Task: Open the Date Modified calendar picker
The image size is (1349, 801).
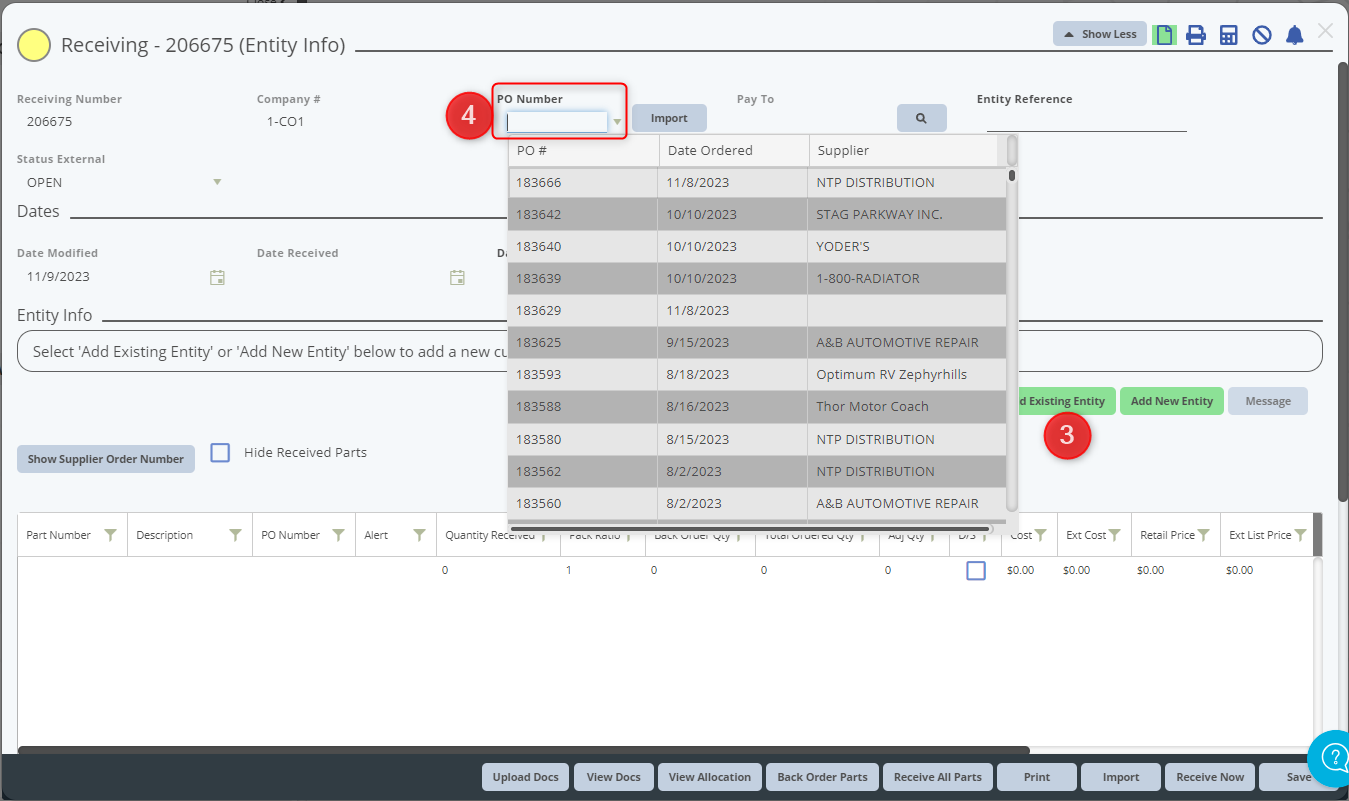Action: point(217,277)
